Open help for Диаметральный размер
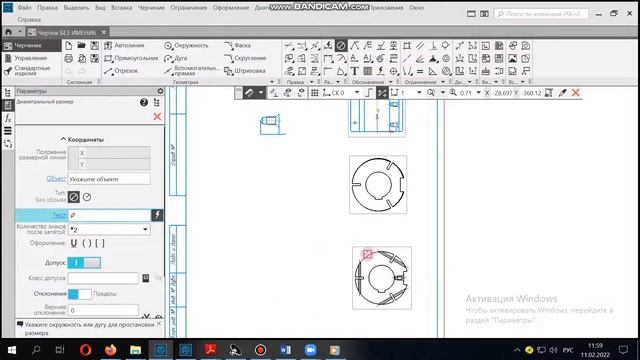This screenshot has width=640, height=360. (x=144, y=102)
